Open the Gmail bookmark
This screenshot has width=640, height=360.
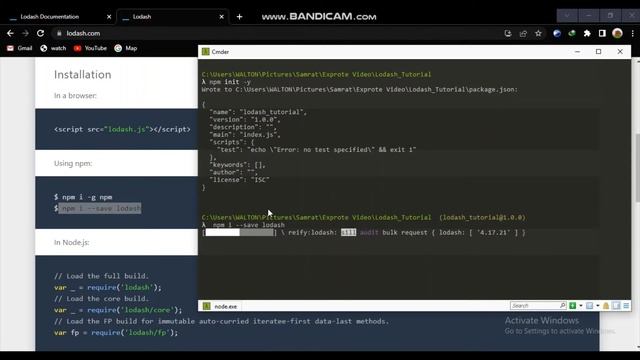[x=20, y=48]
